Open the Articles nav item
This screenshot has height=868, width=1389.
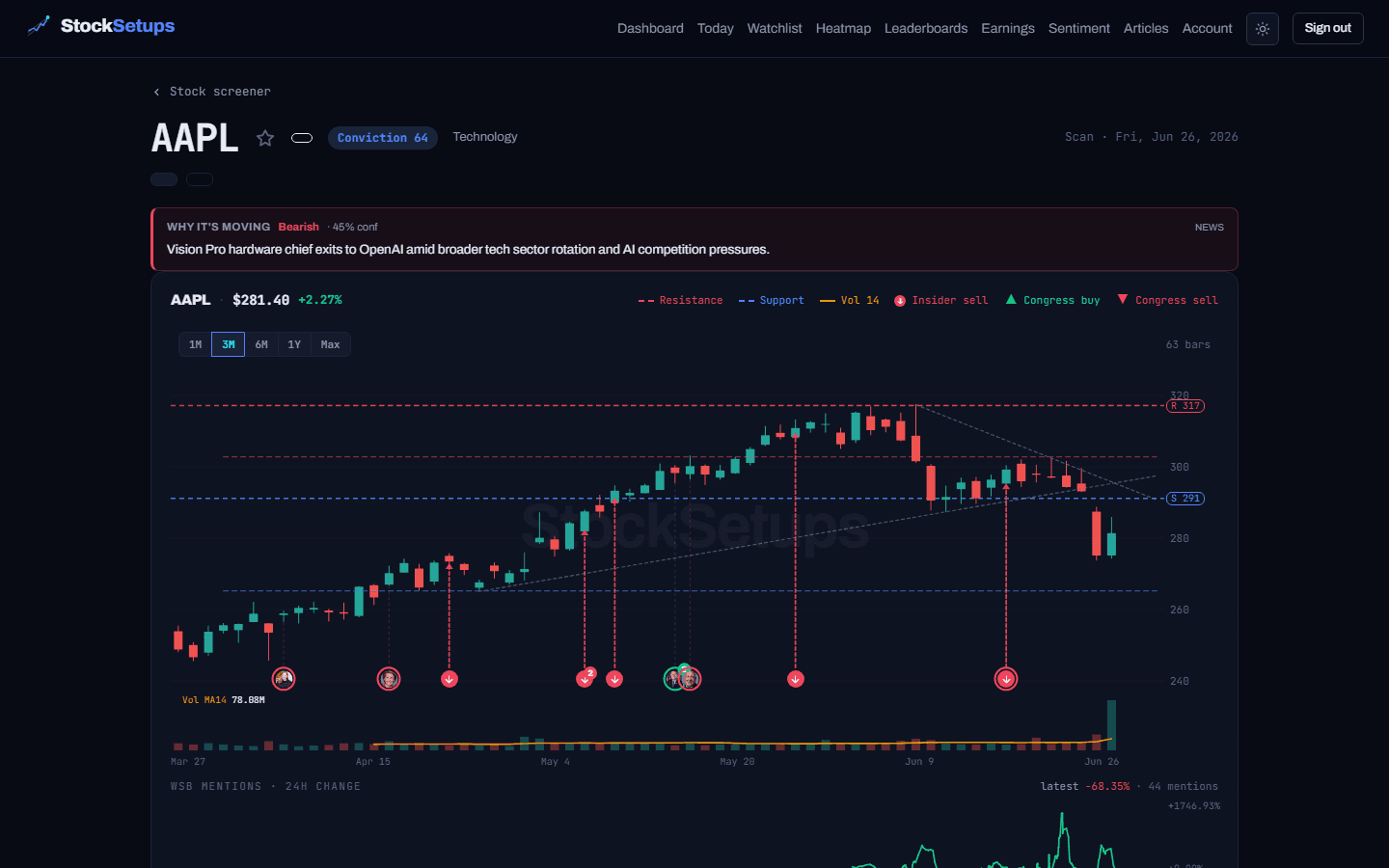[1146, 29]
